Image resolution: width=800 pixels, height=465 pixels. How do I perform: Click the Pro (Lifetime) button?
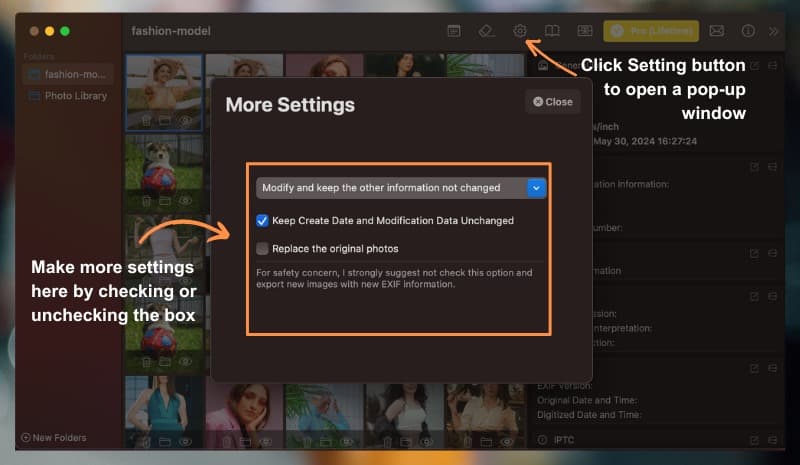(x=651, y=31)
